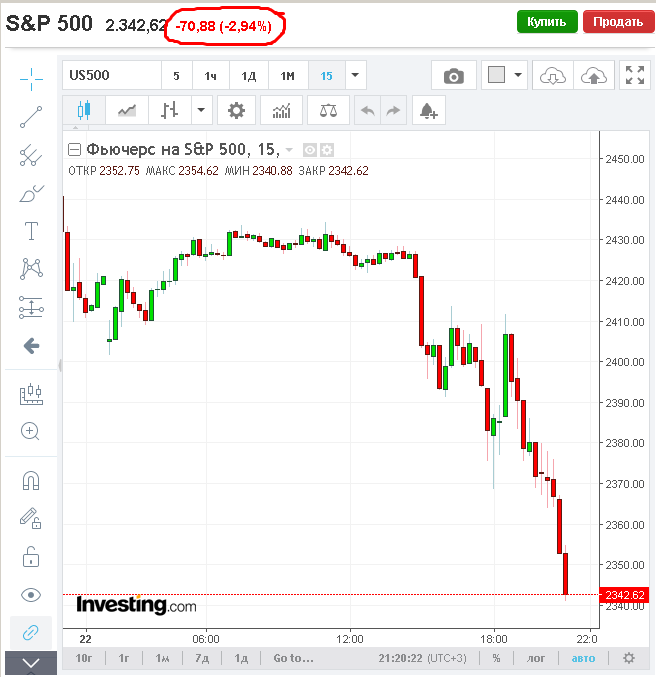This screenshot has height=677, width=656.
Task: Click the green Купить button
Action: (547, 22)
